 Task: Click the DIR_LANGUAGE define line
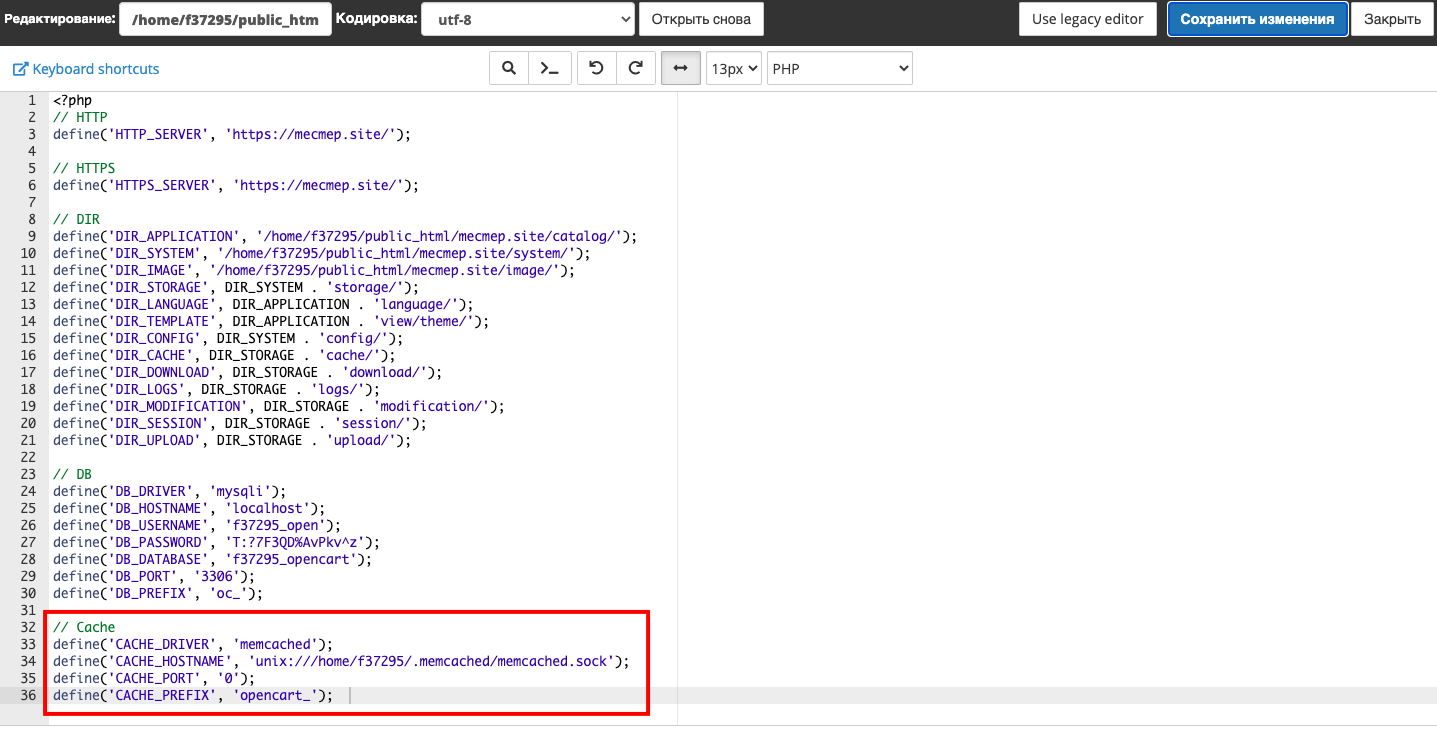[x=263, y=304]
